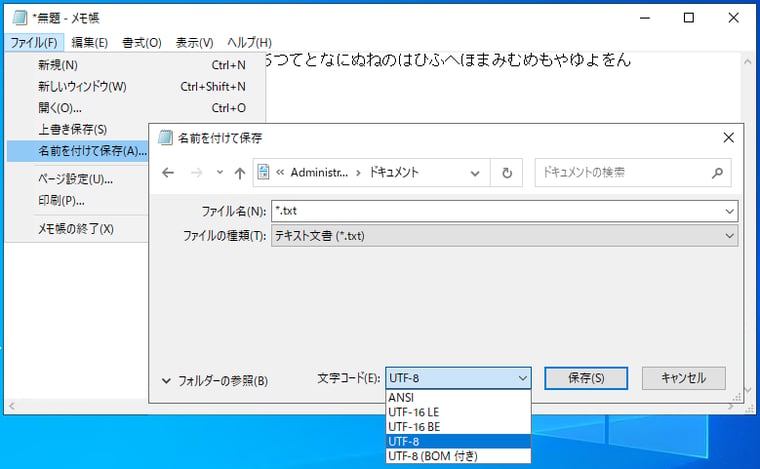Open the ファイル名 dropdown arrow
The image size is (760, 469).
(x=729, y=211)
